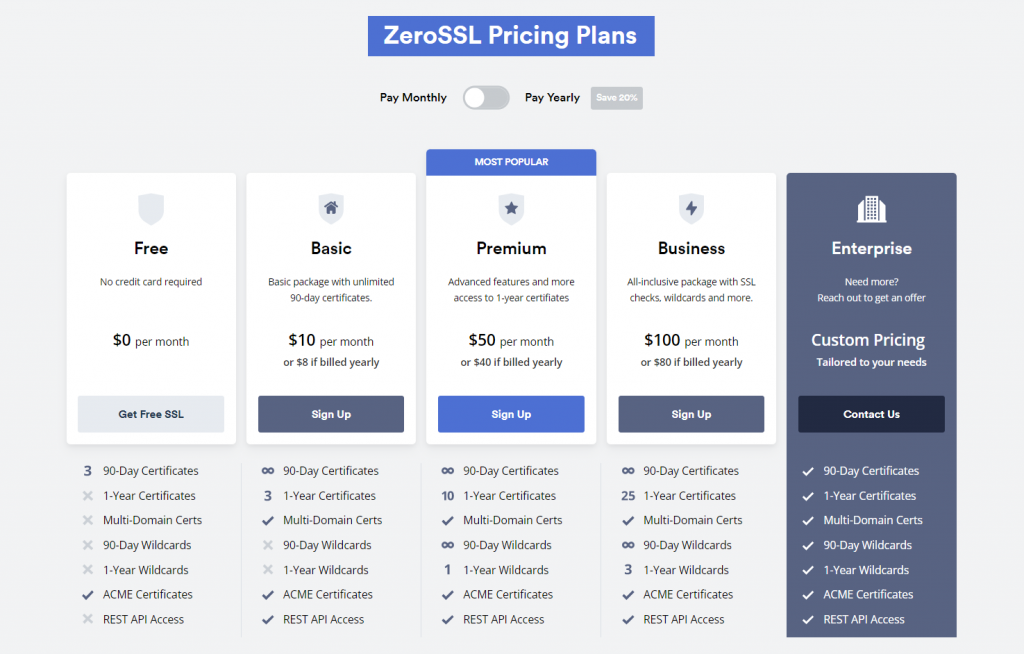Image resolution: width=1024 pixels, height=654 pixels.
Task: Click the Contact Us button
Action: [871, 414]
